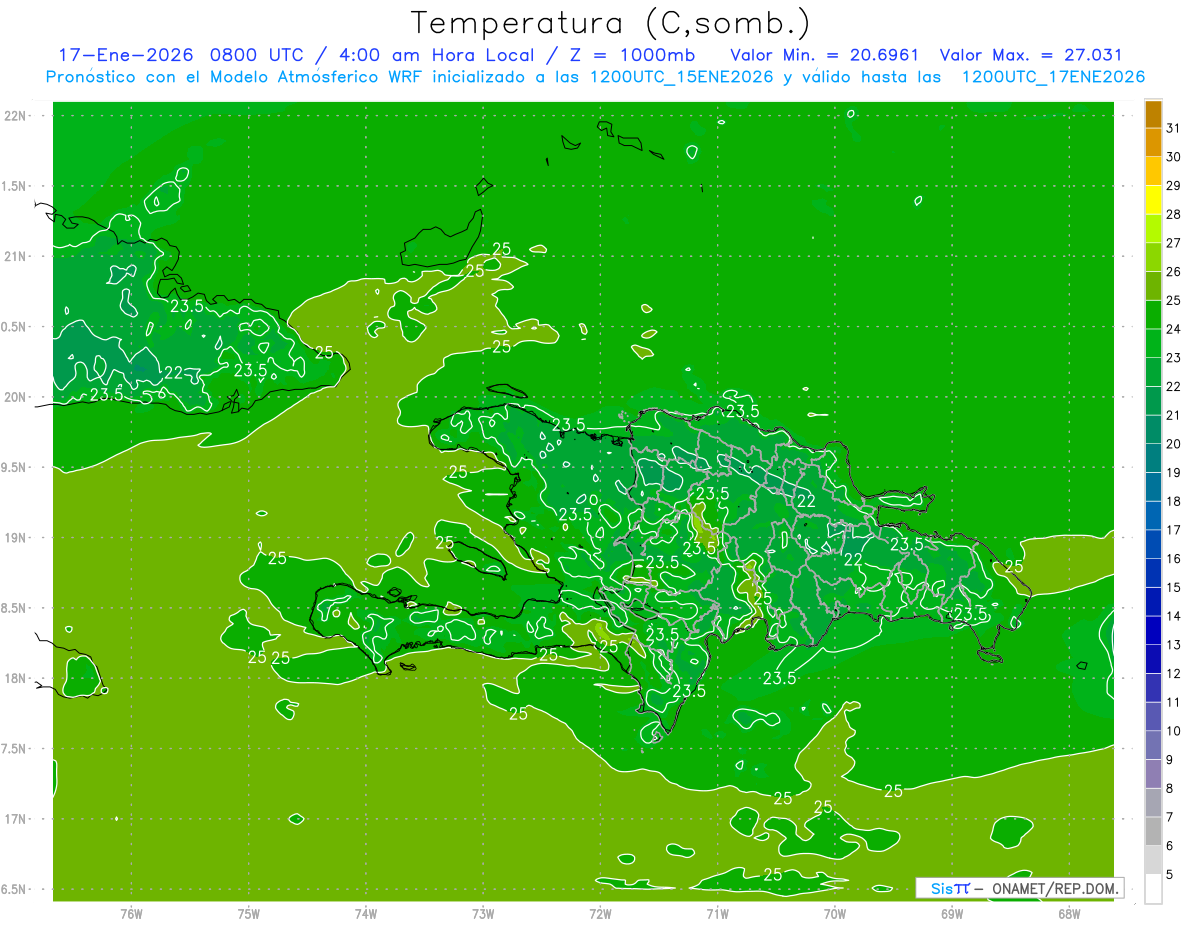Click the '74W' longitude axis label

[366, 914]
